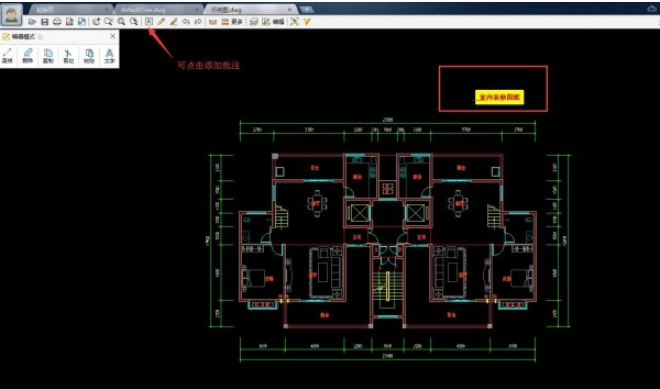The image size is (660, 389).
Task: Redo the last undone action
Action: coord(198,21)
